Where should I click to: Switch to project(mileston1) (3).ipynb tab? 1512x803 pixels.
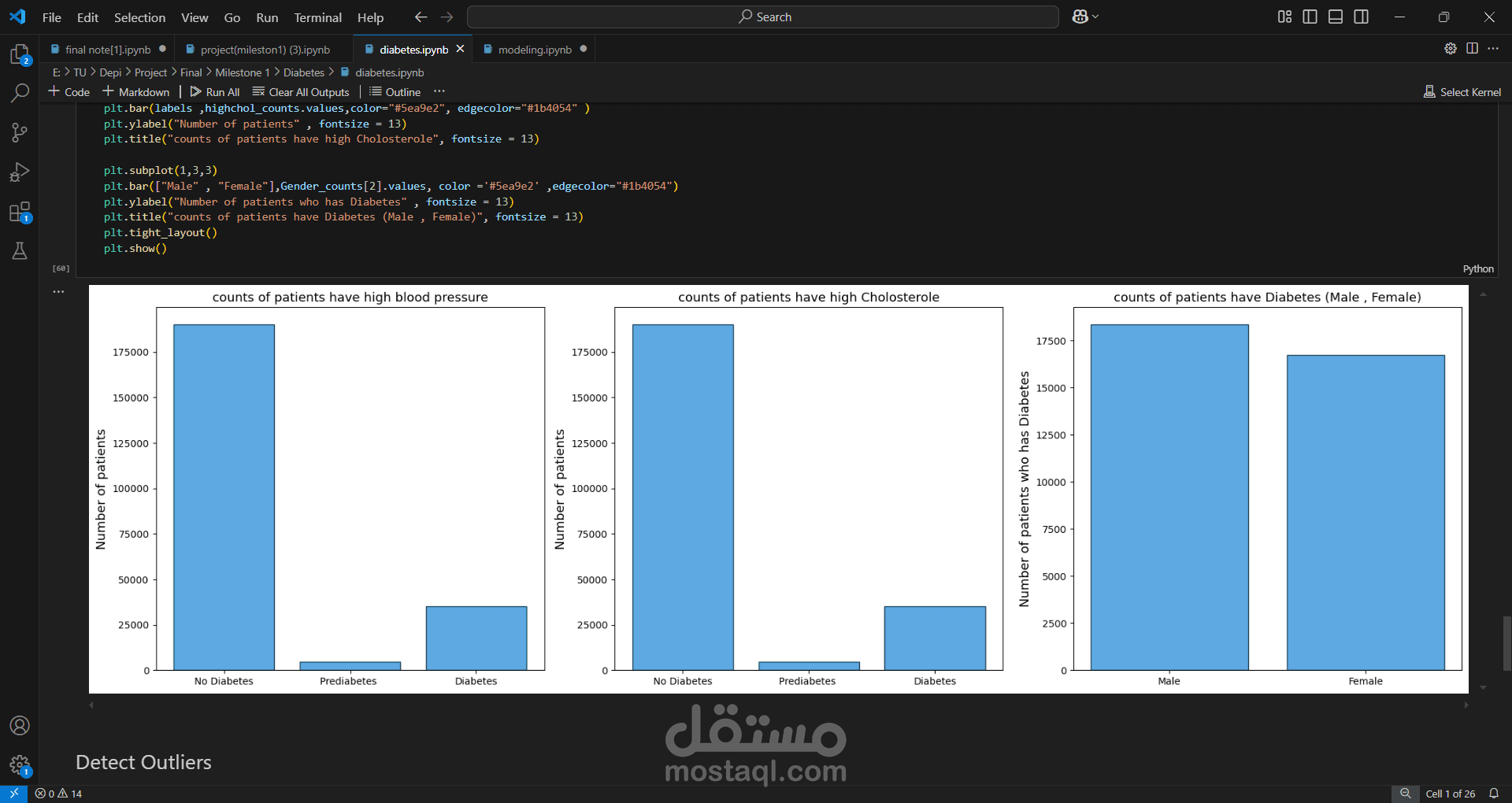[x=265, y=49]
